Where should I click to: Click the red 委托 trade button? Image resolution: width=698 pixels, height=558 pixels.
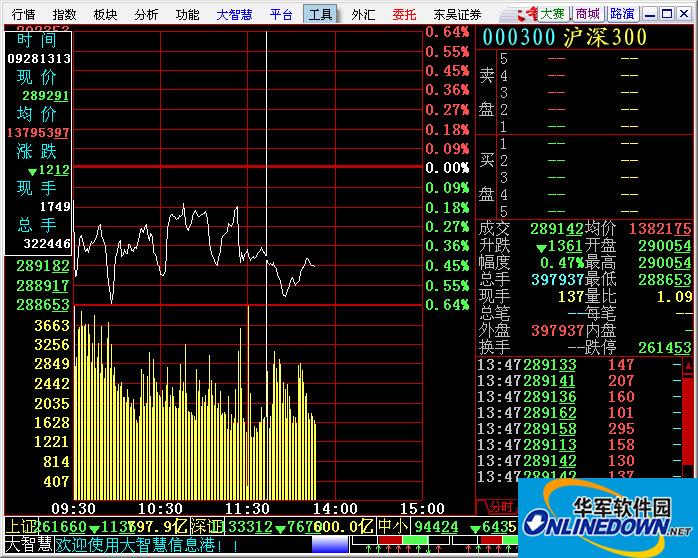(404, 14)
